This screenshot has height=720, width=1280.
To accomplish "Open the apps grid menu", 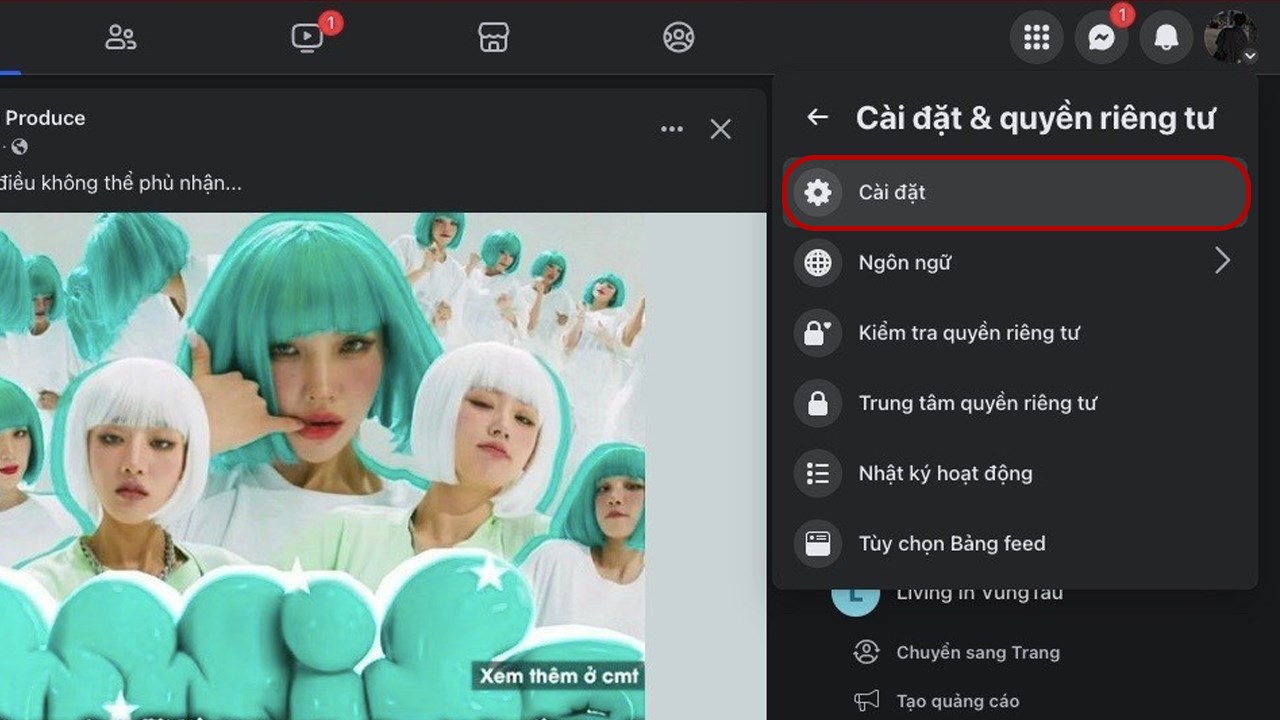I will click(1037, 38).
